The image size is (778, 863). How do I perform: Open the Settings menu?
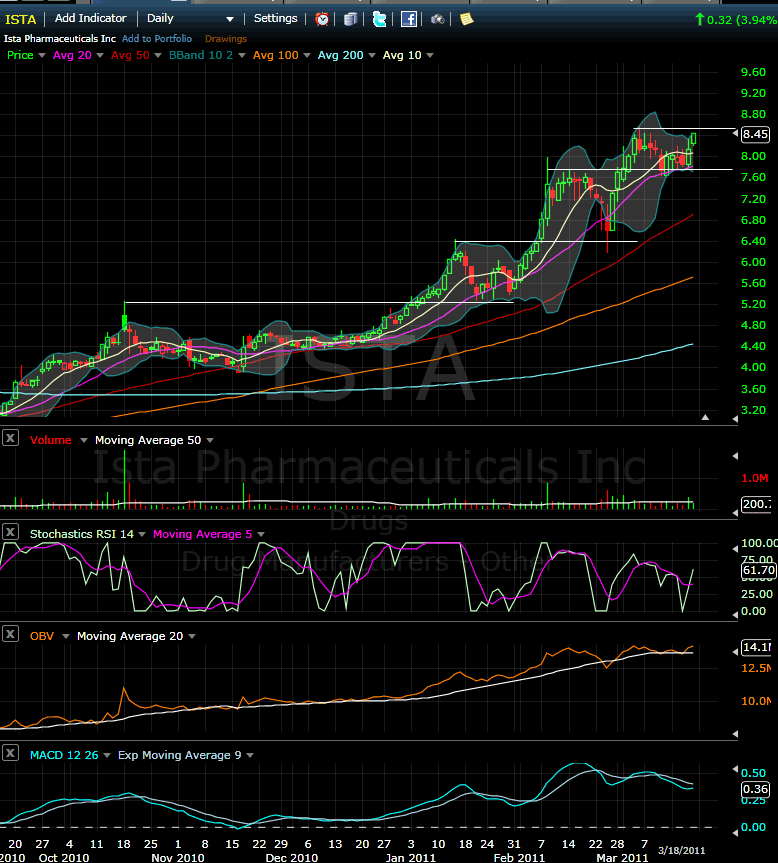[x=276, y=18]
